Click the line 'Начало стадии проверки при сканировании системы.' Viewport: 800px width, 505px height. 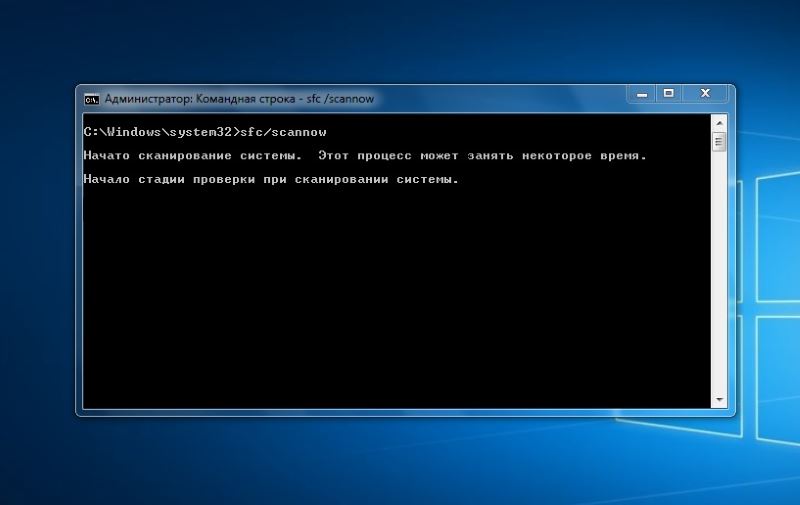tap(271, 180)
